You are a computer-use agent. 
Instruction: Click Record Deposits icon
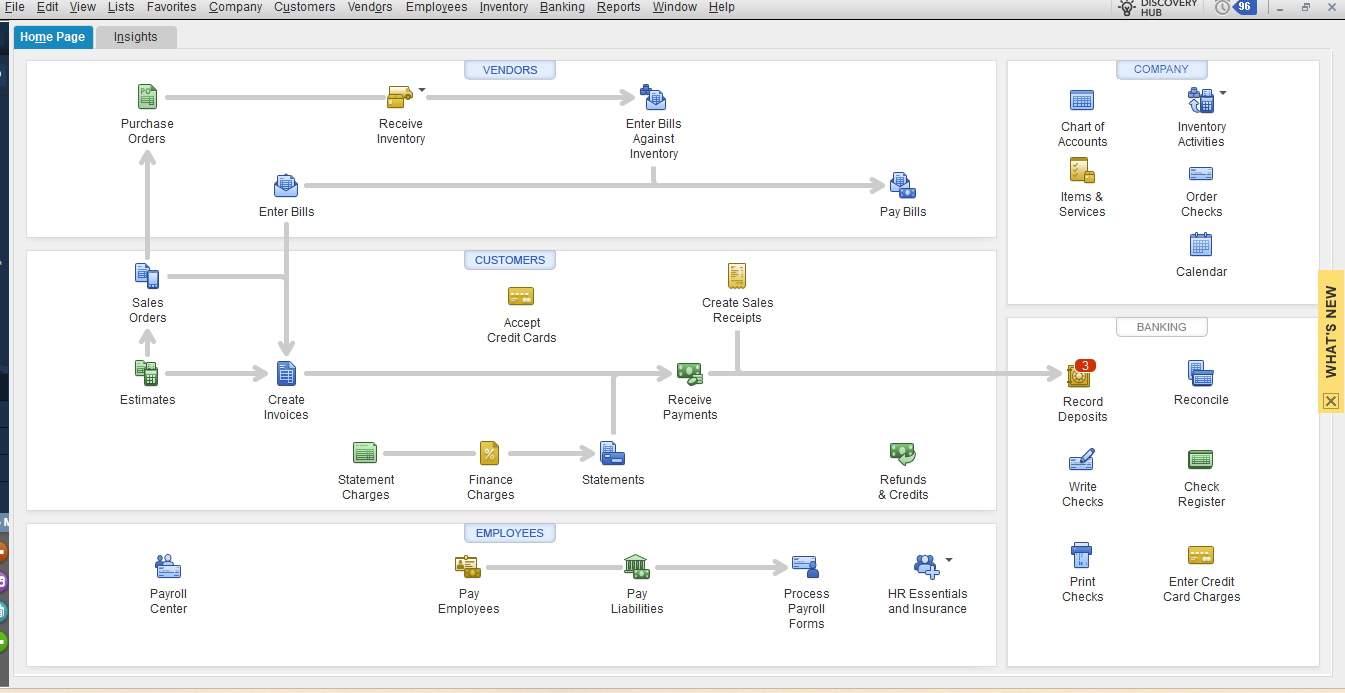1081,374
